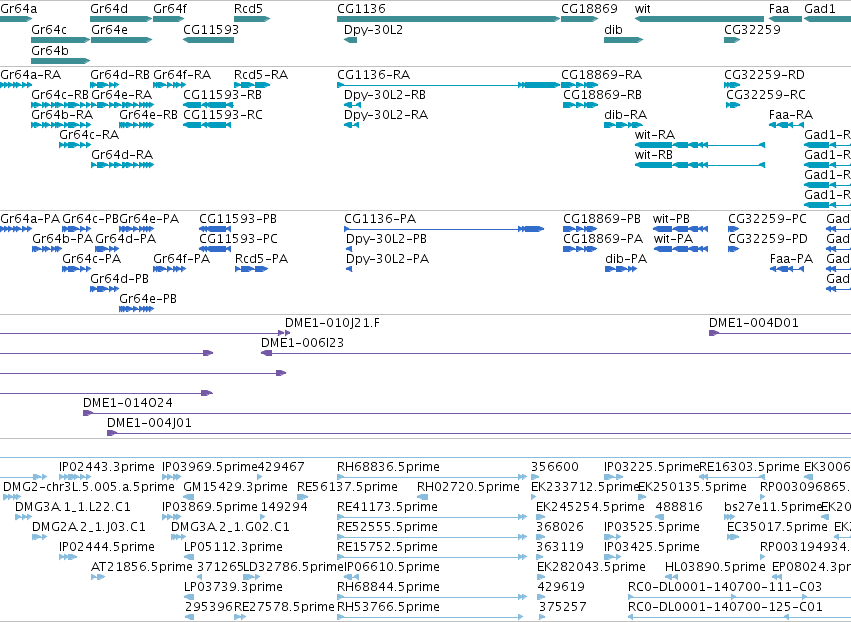The image size is (851, 622).
Task: Click protein Gr64e-PB
Action: [148, 299]
